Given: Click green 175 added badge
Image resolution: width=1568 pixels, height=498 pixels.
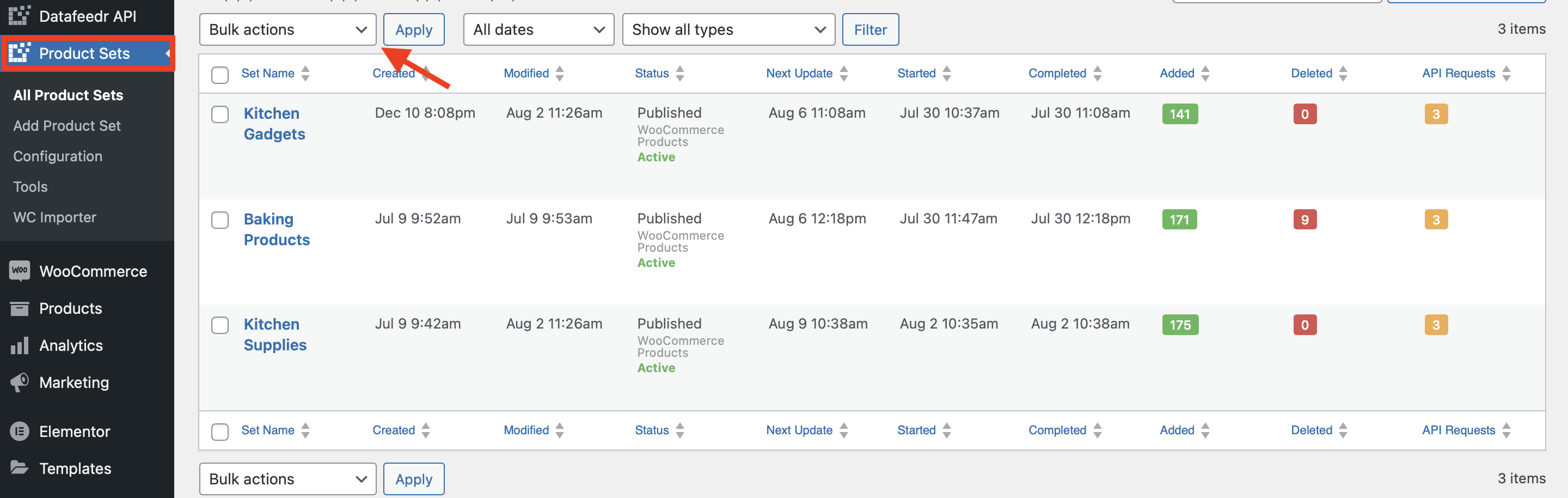Looking at the screenshot, I should tap(1180, 325).
